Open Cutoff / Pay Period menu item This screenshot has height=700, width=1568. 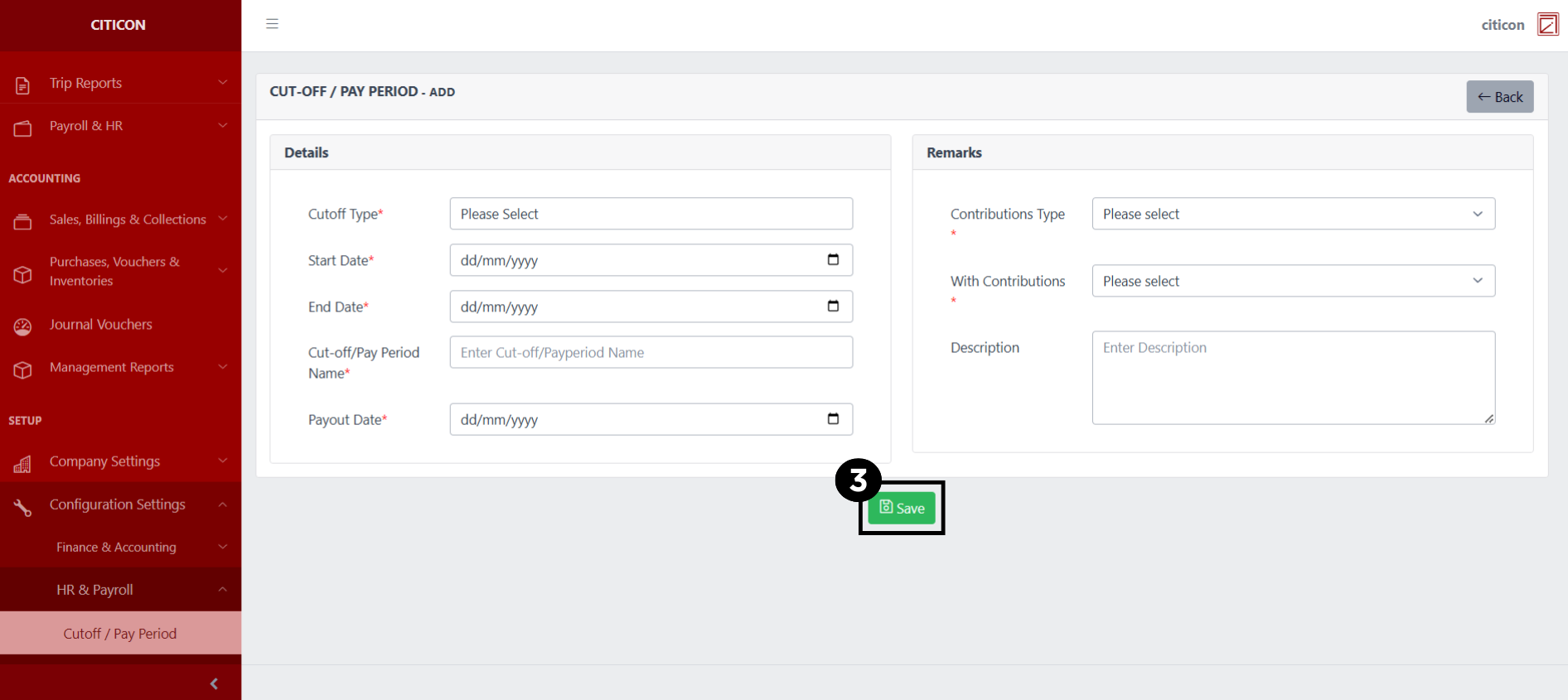[120, 634]
